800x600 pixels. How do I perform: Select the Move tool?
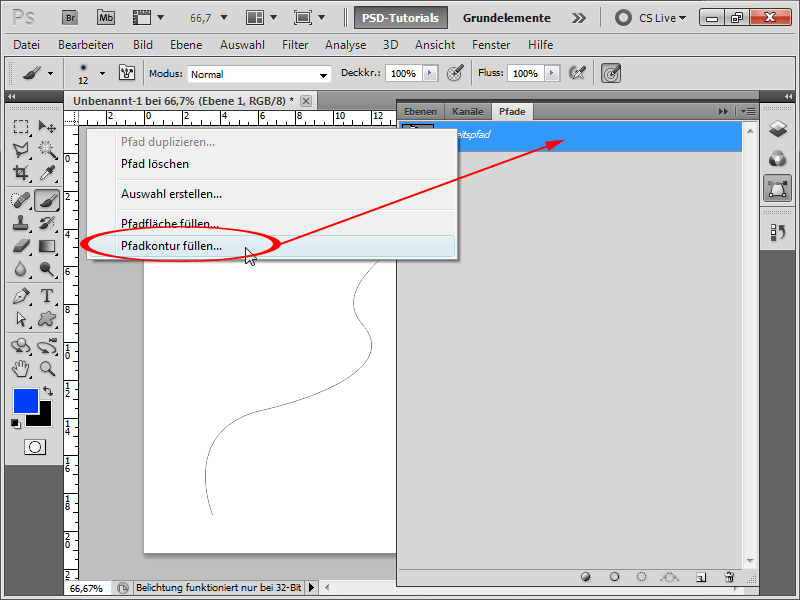point(47,126)
